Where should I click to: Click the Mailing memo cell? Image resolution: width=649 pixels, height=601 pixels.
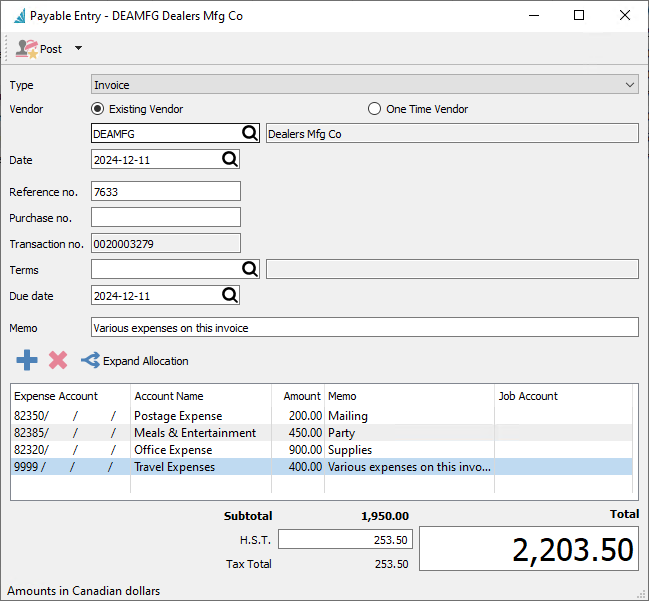[409, 416]
